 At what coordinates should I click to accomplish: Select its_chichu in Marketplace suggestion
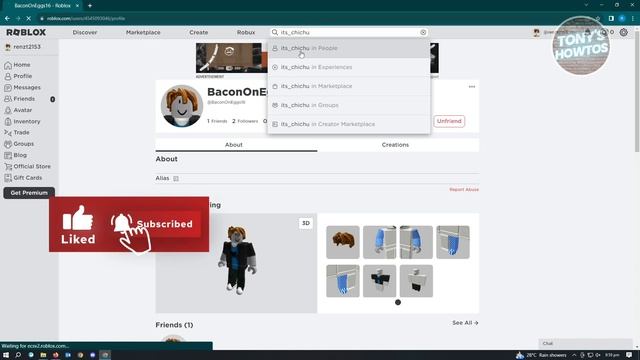point(349,86)
